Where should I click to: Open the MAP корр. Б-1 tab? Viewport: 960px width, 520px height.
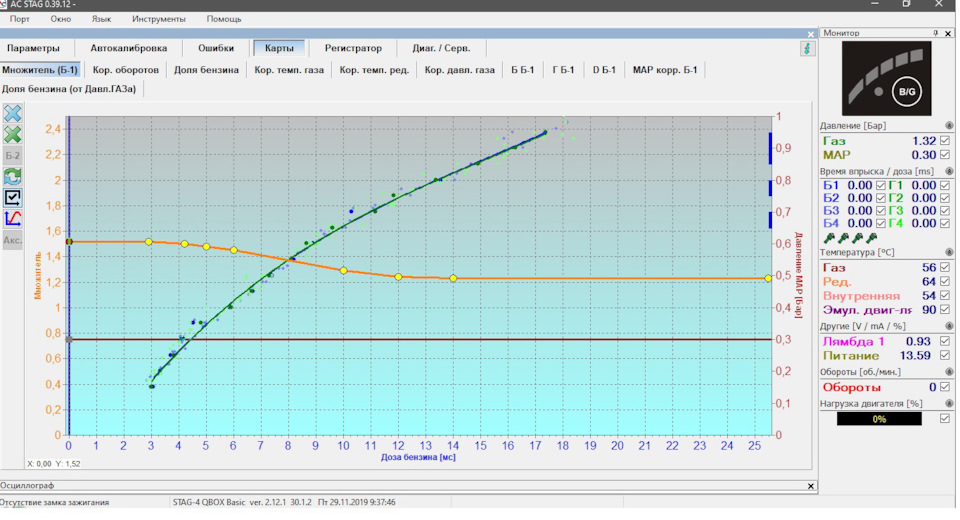tap(665, 70)
